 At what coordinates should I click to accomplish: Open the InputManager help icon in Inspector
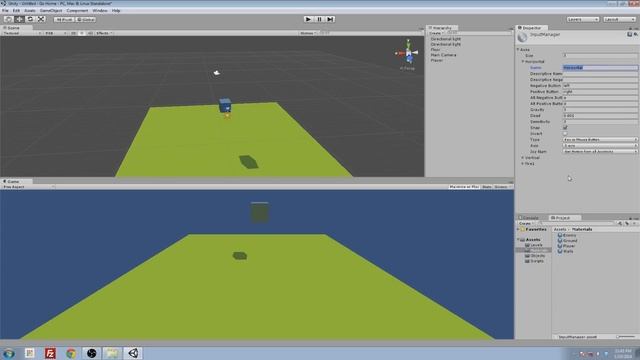click(x=629, y=35)
